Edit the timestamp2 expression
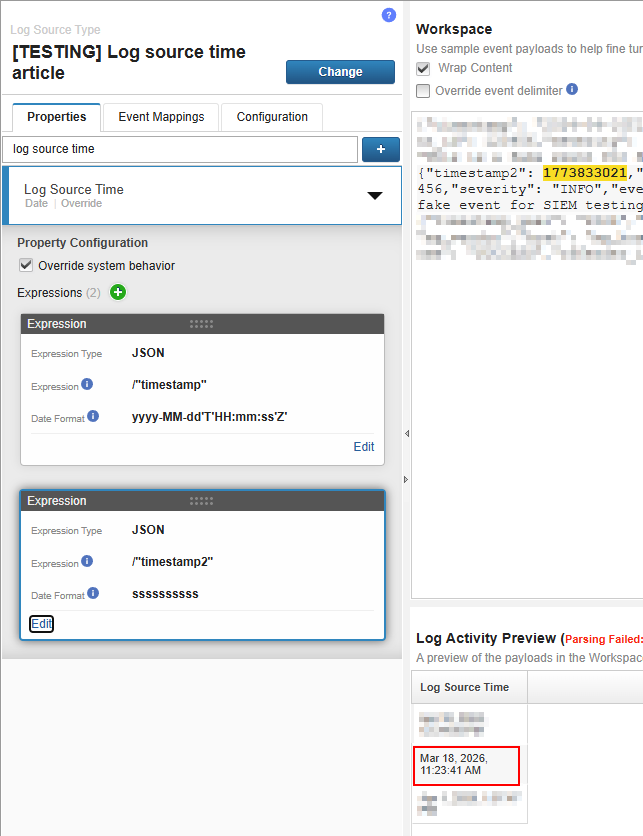643x836 pixels. [x=41, y=624]
